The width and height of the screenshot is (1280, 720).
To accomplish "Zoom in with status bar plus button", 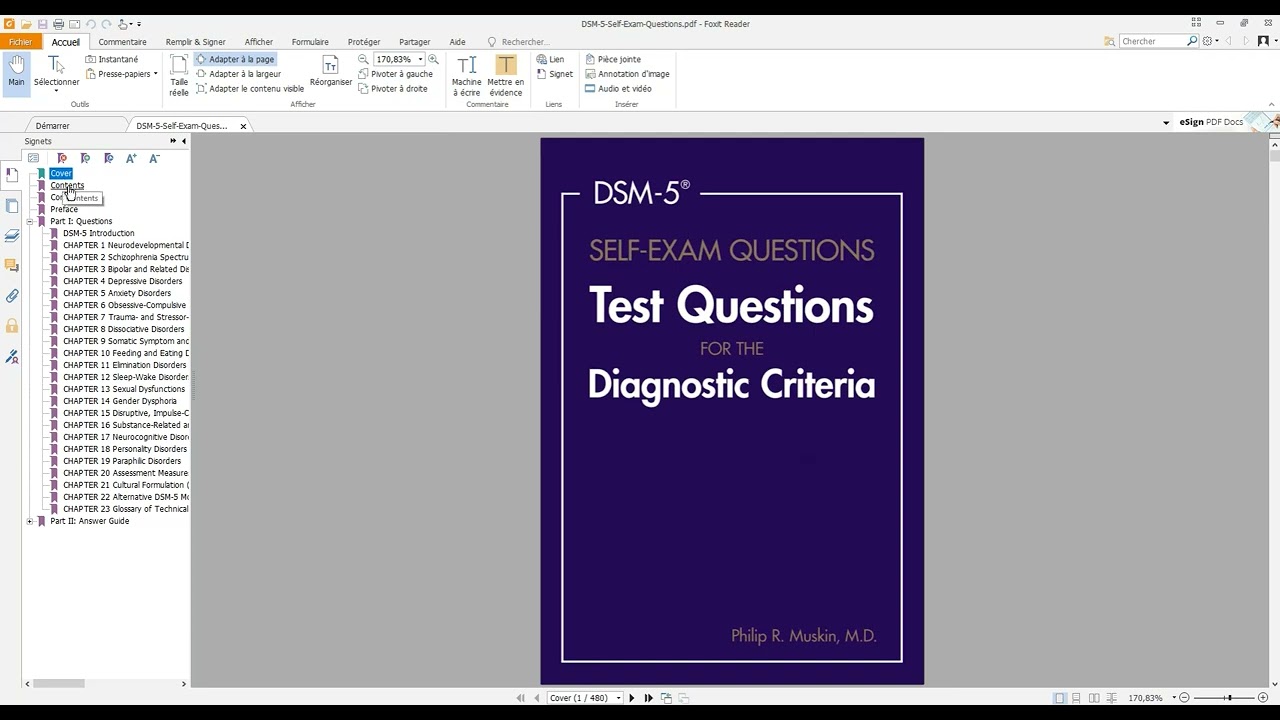I will [x=1263, y=698].
